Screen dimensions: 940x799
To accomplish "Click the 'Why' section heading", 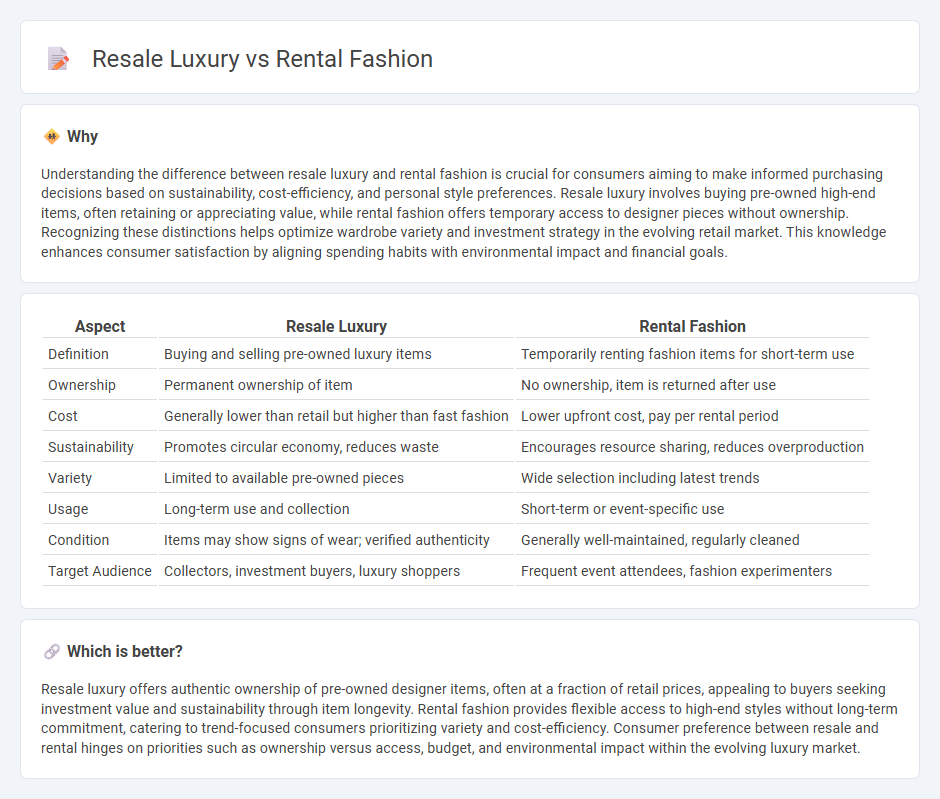I will click(x=82, y=137).
